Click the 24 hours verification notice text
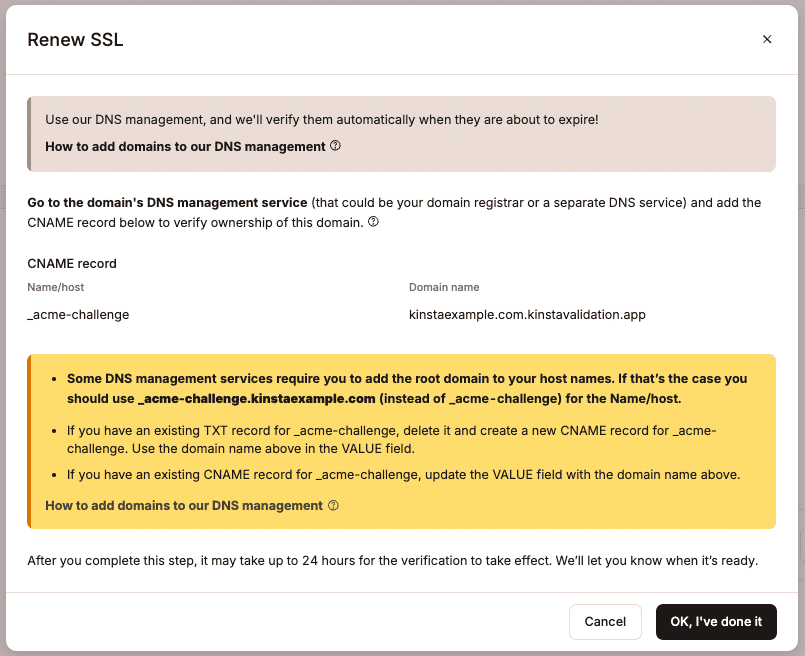The image size is (805, 656). 393,560
